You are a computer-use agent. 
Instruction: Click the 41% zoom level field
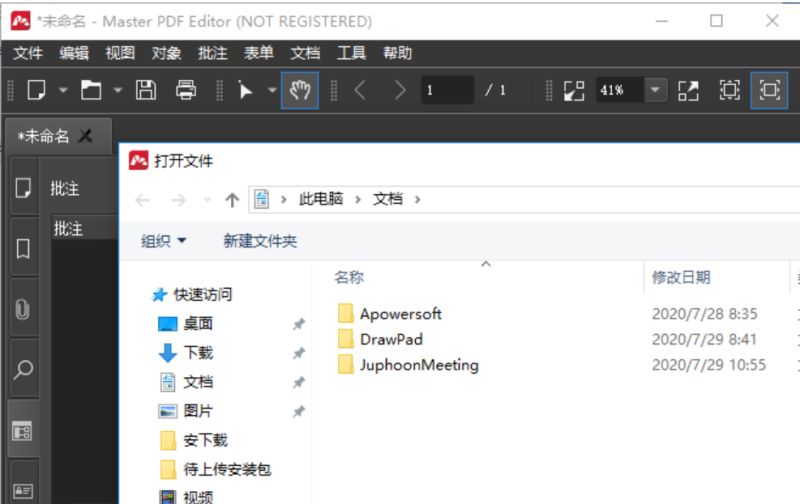tap(619, 90)
